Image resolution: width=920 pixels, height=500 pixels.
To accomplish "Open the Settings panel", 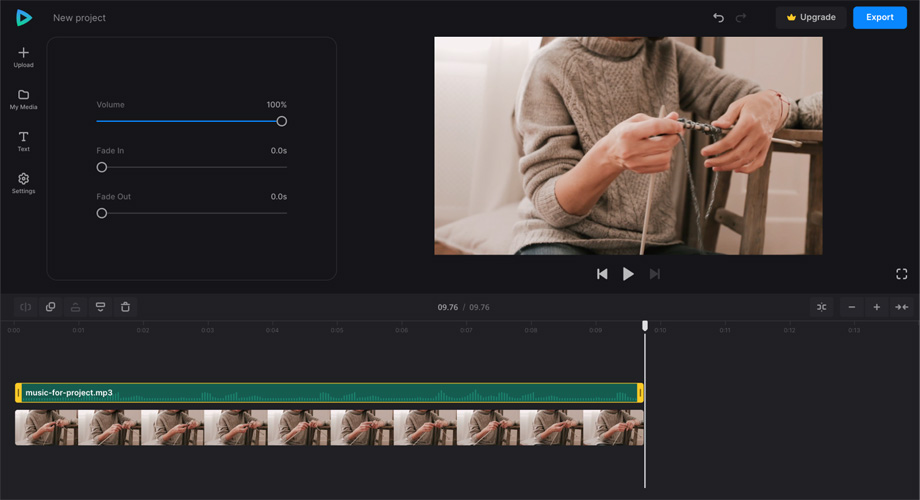I will 23,183.
